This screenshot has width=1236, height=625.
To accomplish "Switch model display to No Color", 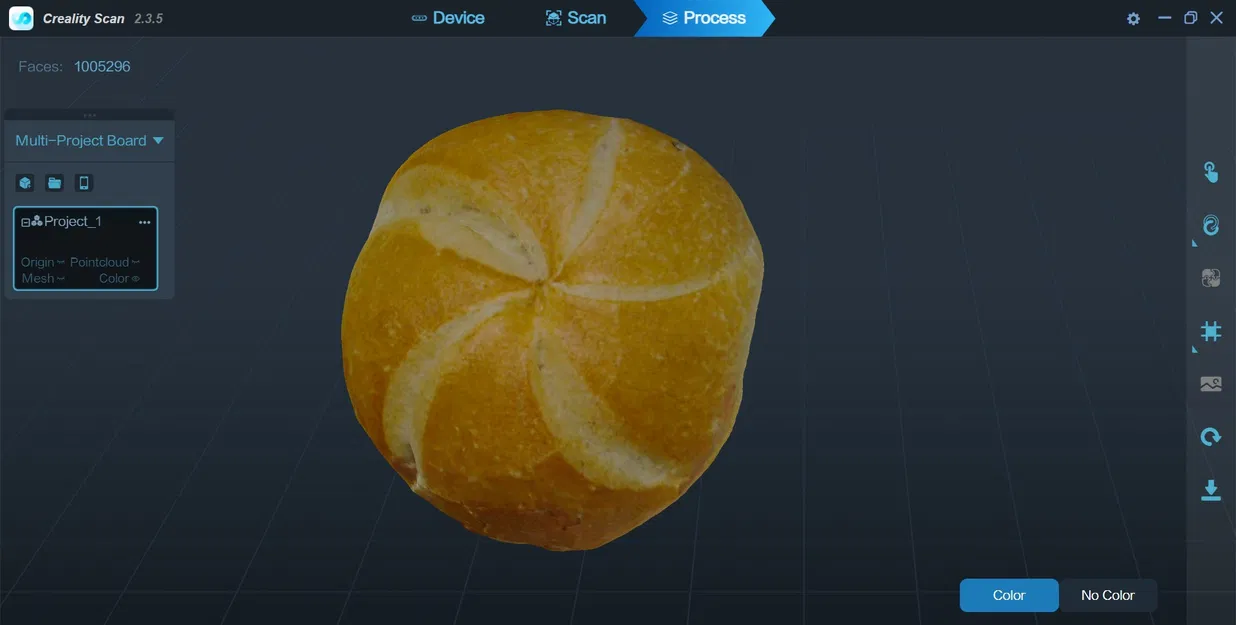I will (x=1108, y=595).
